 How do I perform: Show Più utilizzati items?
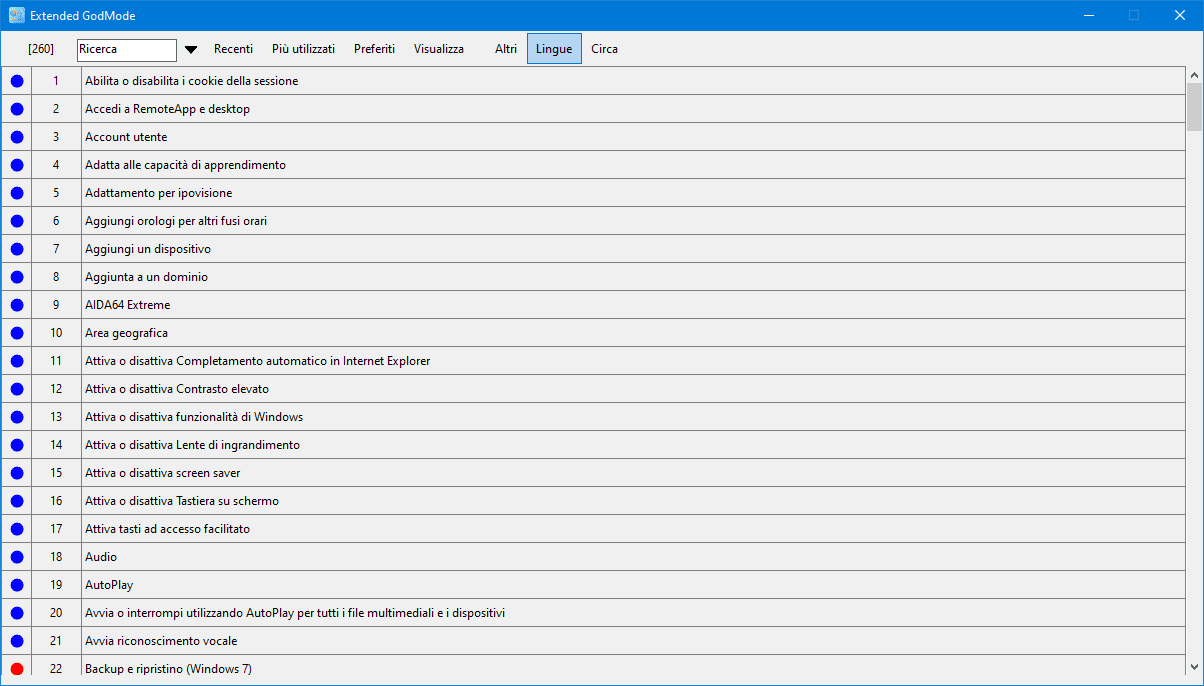click(303, 49)
